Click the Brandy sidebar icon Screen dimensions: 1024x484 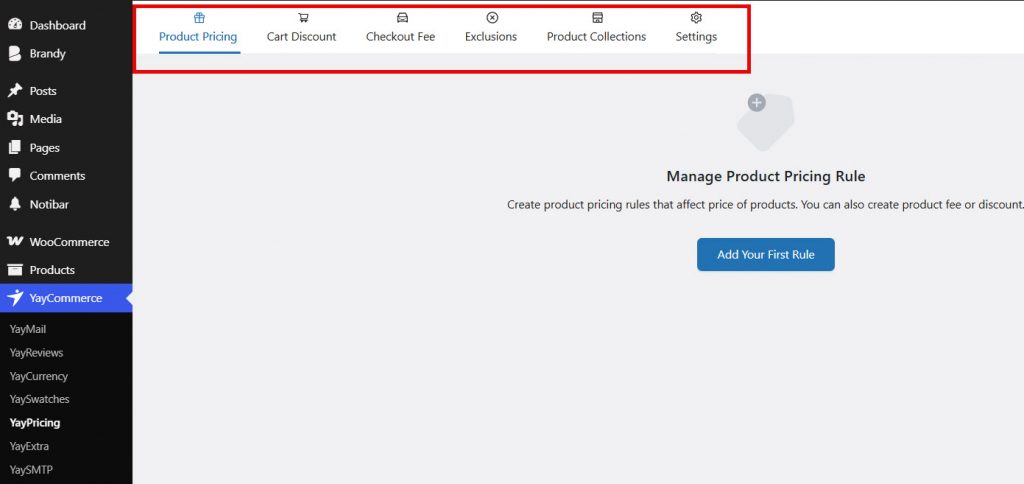[x=15, y=54]
